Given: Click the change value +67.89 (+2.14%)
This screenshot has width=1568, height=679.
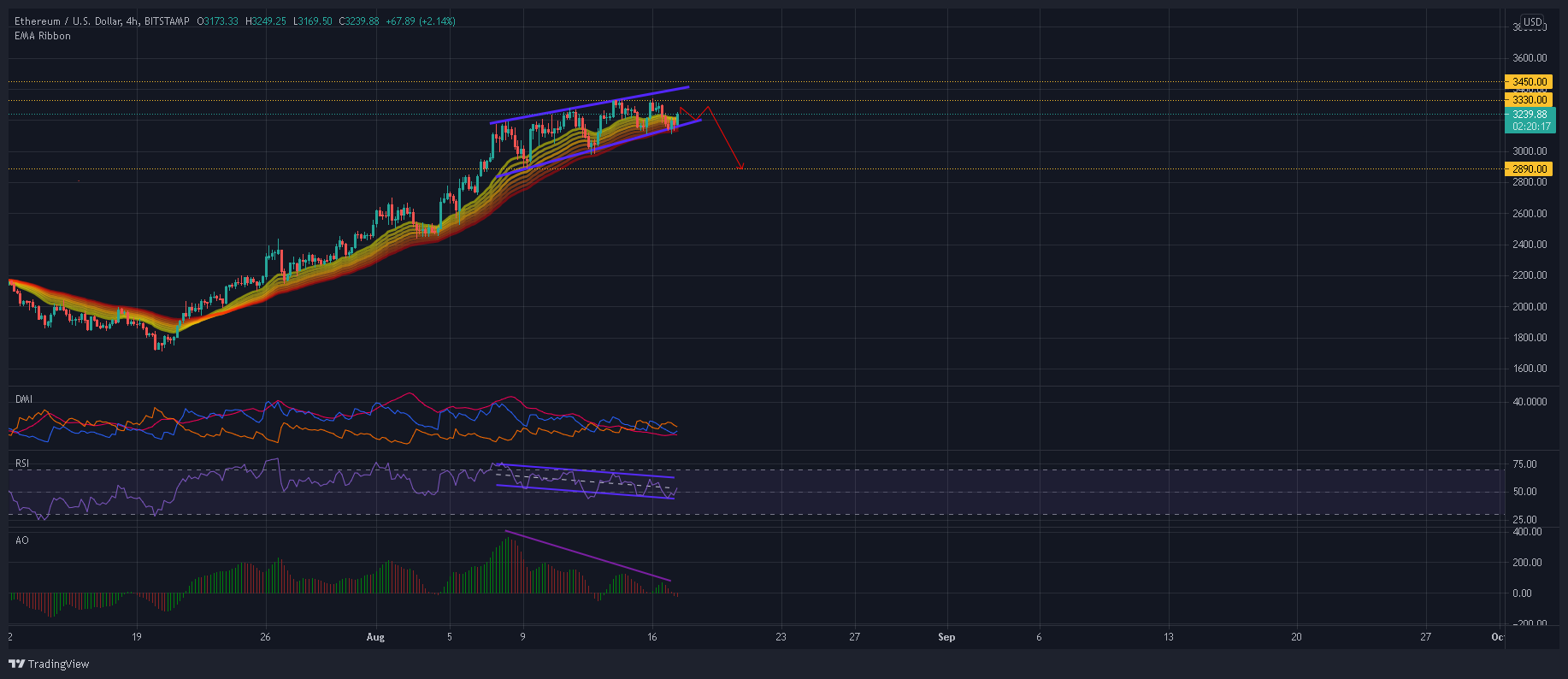Looking at the screenshot, I should point(420,21).
